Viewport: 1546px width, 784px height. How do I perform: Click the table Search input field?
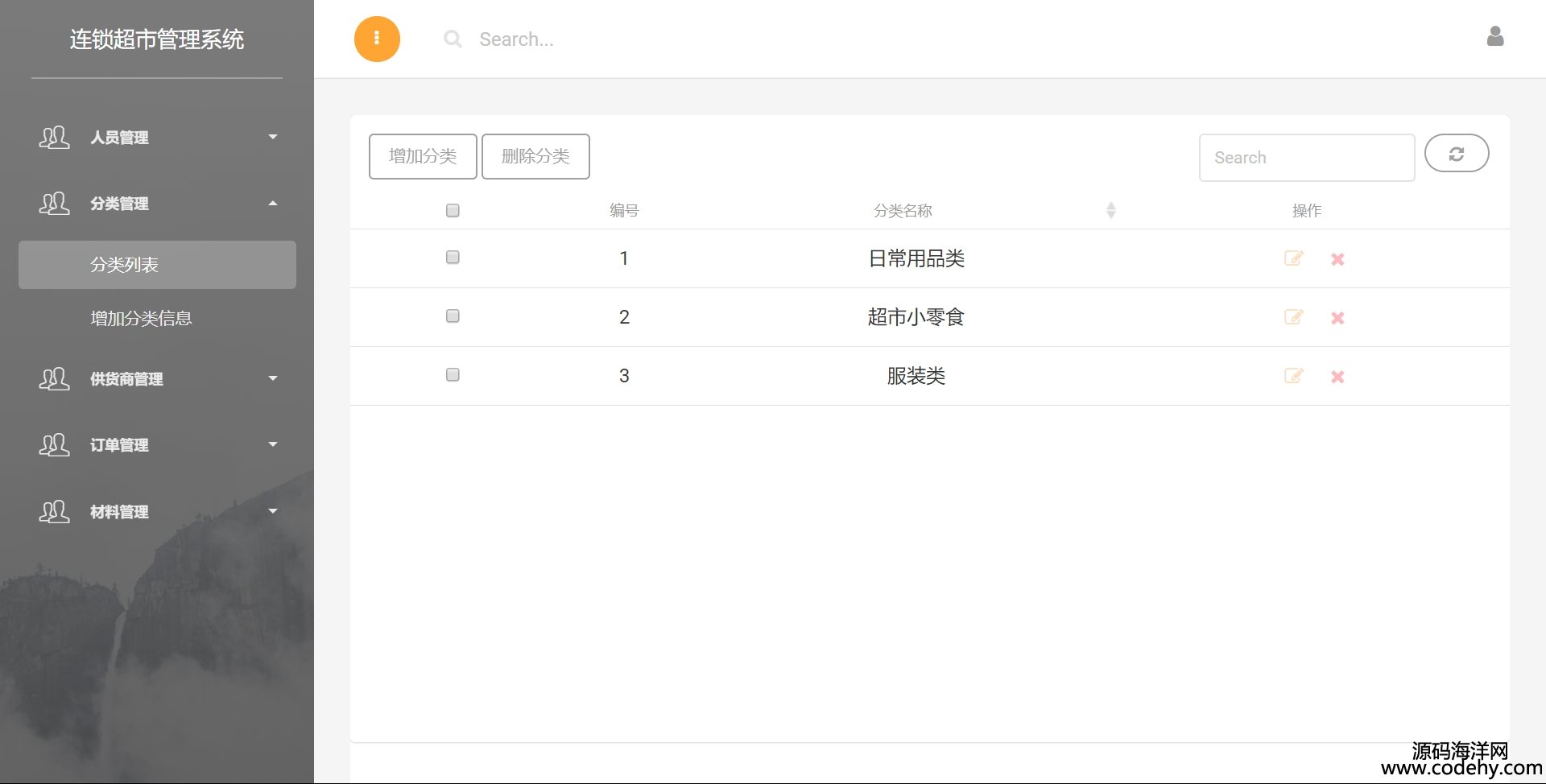click(1306, 158)
